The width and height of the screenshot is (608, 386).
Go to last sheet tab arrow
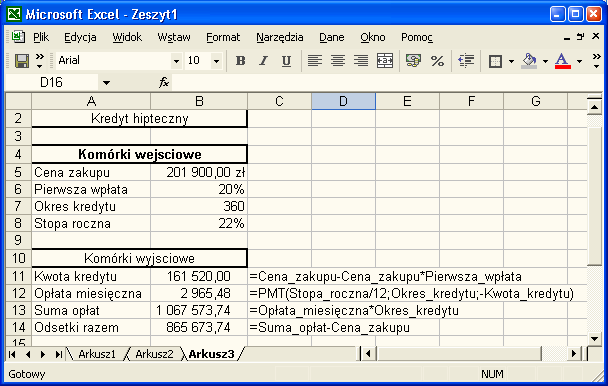(x=59, y=354)
